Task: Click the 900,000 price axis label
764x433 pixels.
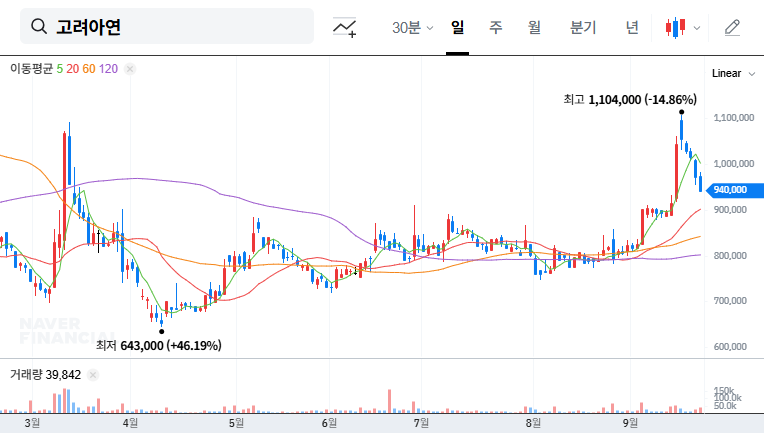Action: [730, 209]
